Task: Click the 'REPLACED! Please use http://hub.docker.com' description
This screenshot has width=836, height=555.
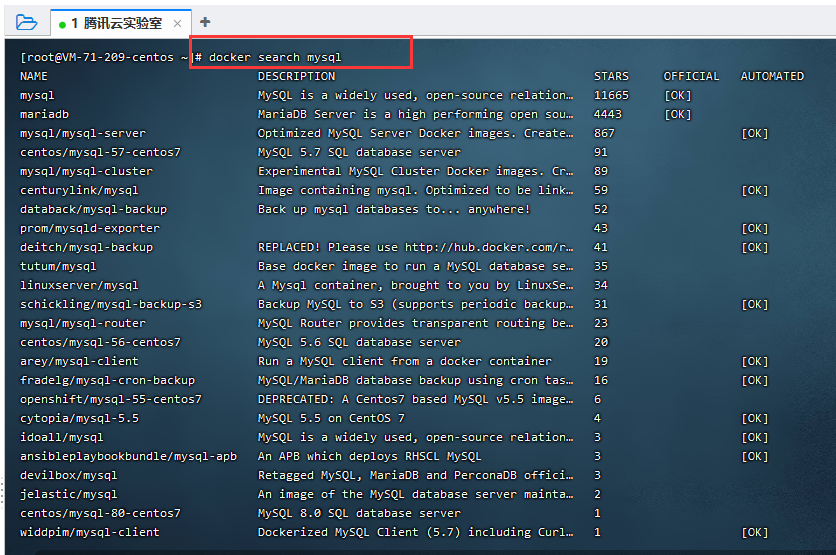Action: pyautogui.click(x=415, y=247)
